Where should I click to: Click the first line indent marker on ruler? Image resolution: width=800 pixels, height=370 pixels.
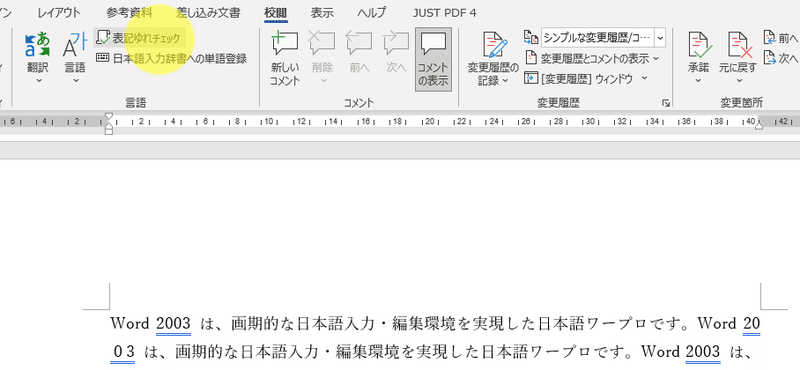coord(109,117)
